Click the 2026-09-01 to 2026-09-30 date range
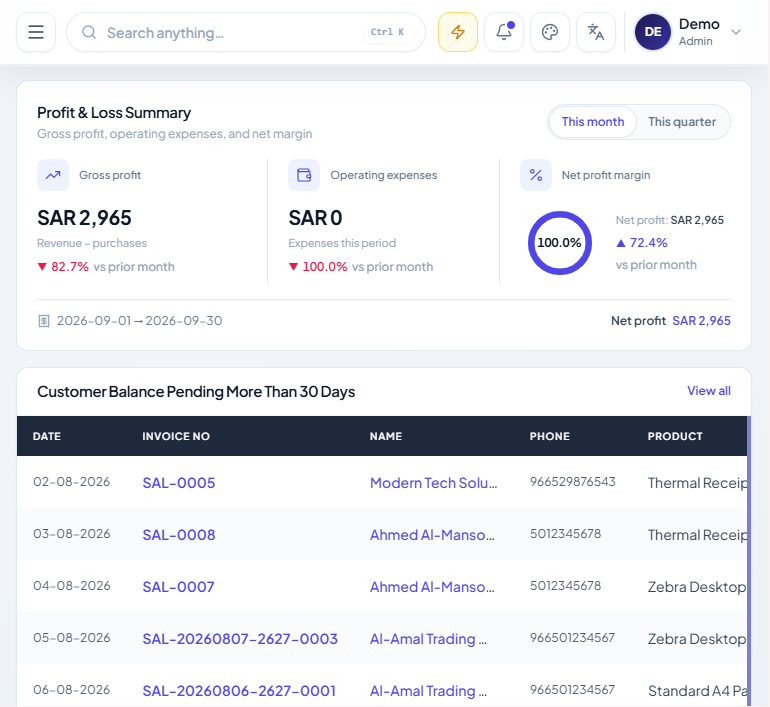Viewport: 770px width, 707px height. pyautogui.click(x=139, y=321)
